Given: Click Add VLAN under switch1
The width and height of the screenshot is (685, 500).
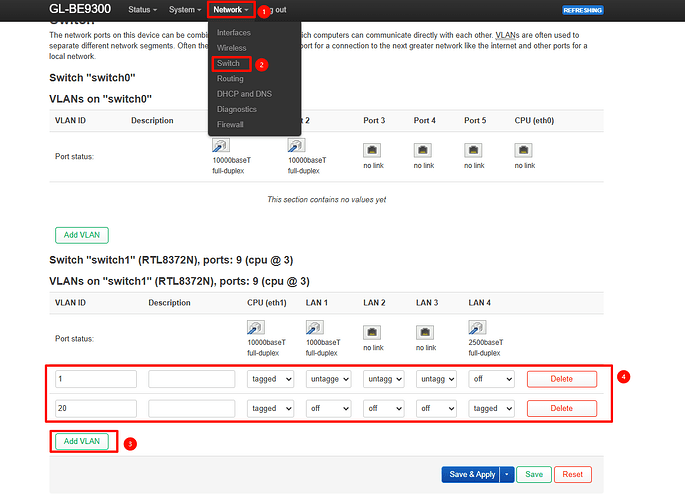Looking at the screenshot, I should [81, 441].
